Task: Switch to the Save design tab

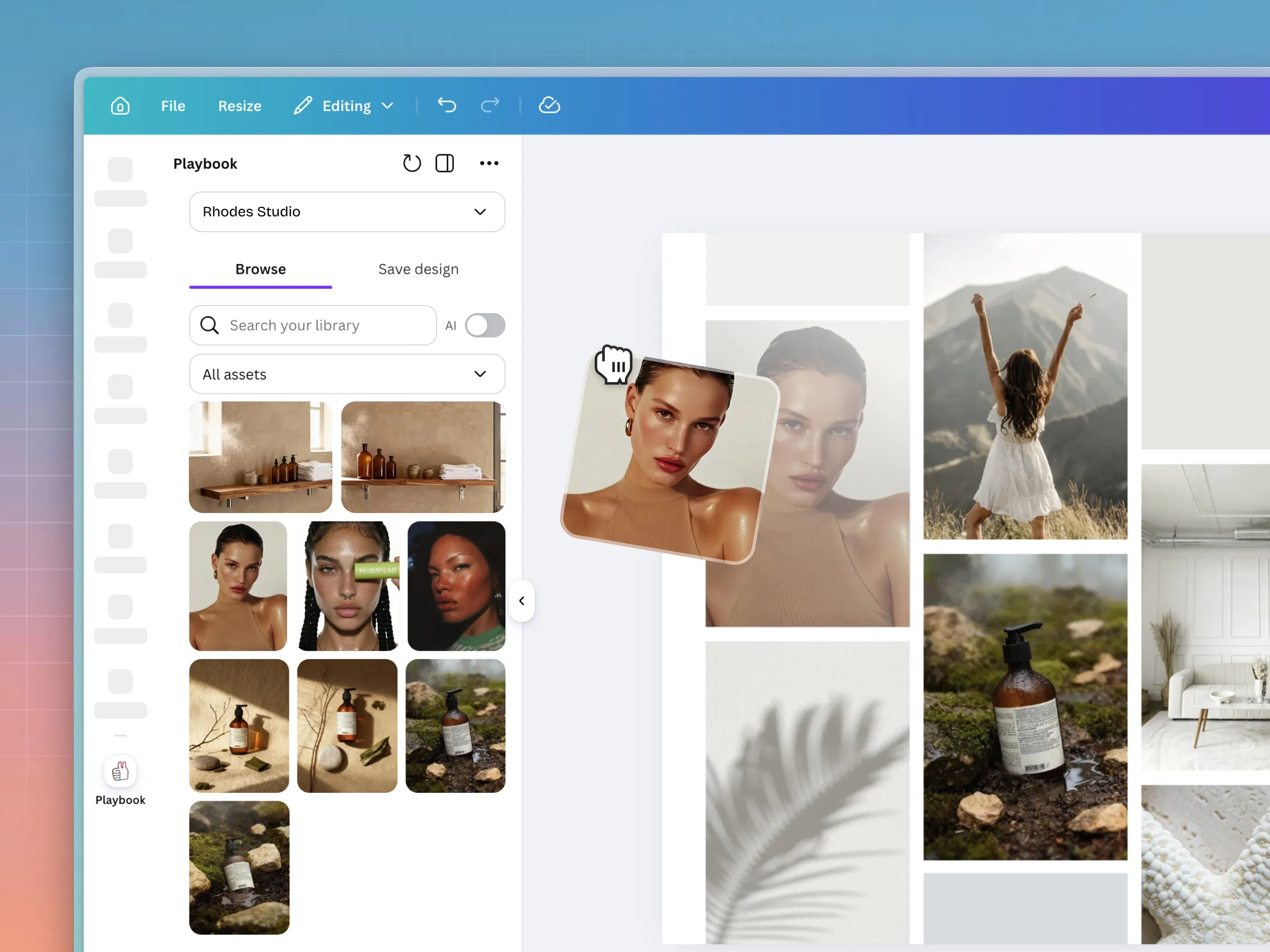Action: click(419, 269)
